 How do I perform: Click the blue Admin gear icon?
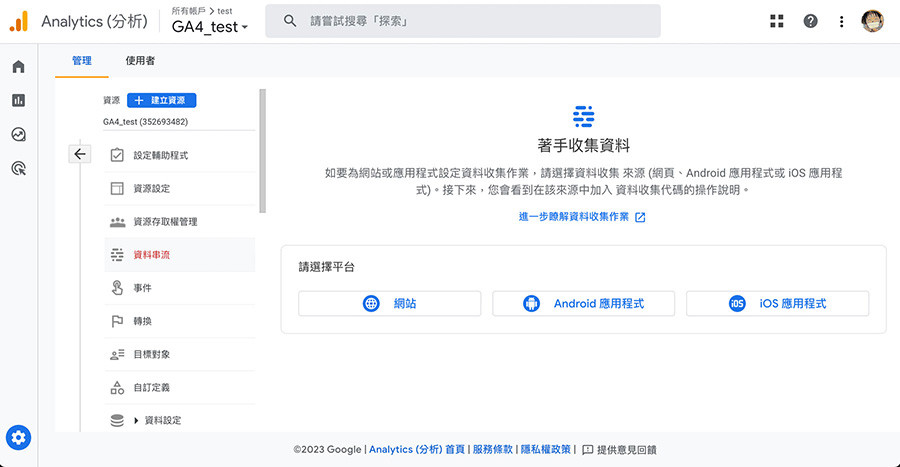[18, 438]
